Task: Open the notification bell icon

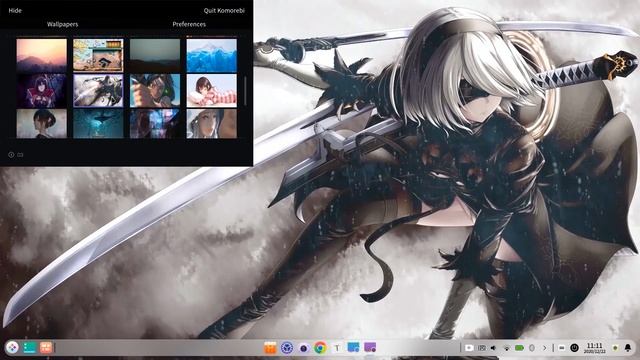Action: coord(628,348)
